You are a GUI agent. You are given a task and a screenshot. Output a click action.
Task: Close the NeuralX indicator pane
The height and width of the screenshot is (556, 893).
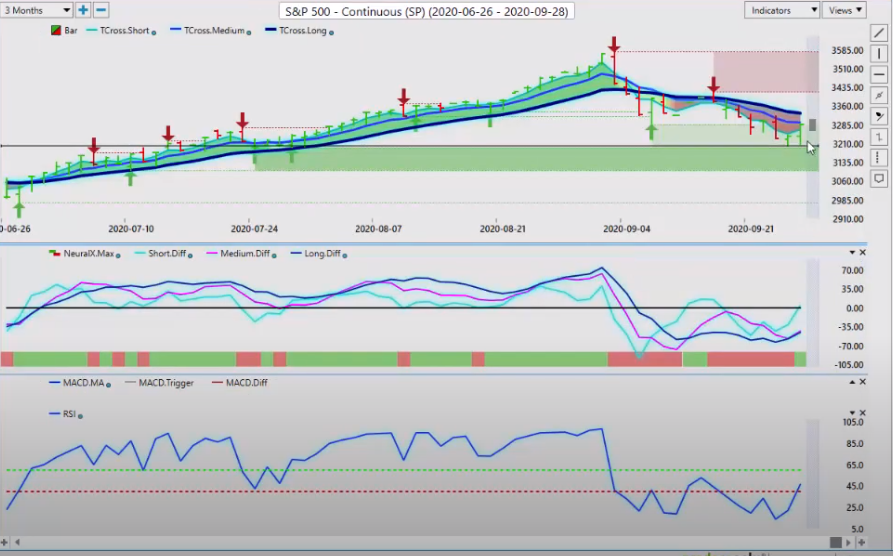click(862, 252)
